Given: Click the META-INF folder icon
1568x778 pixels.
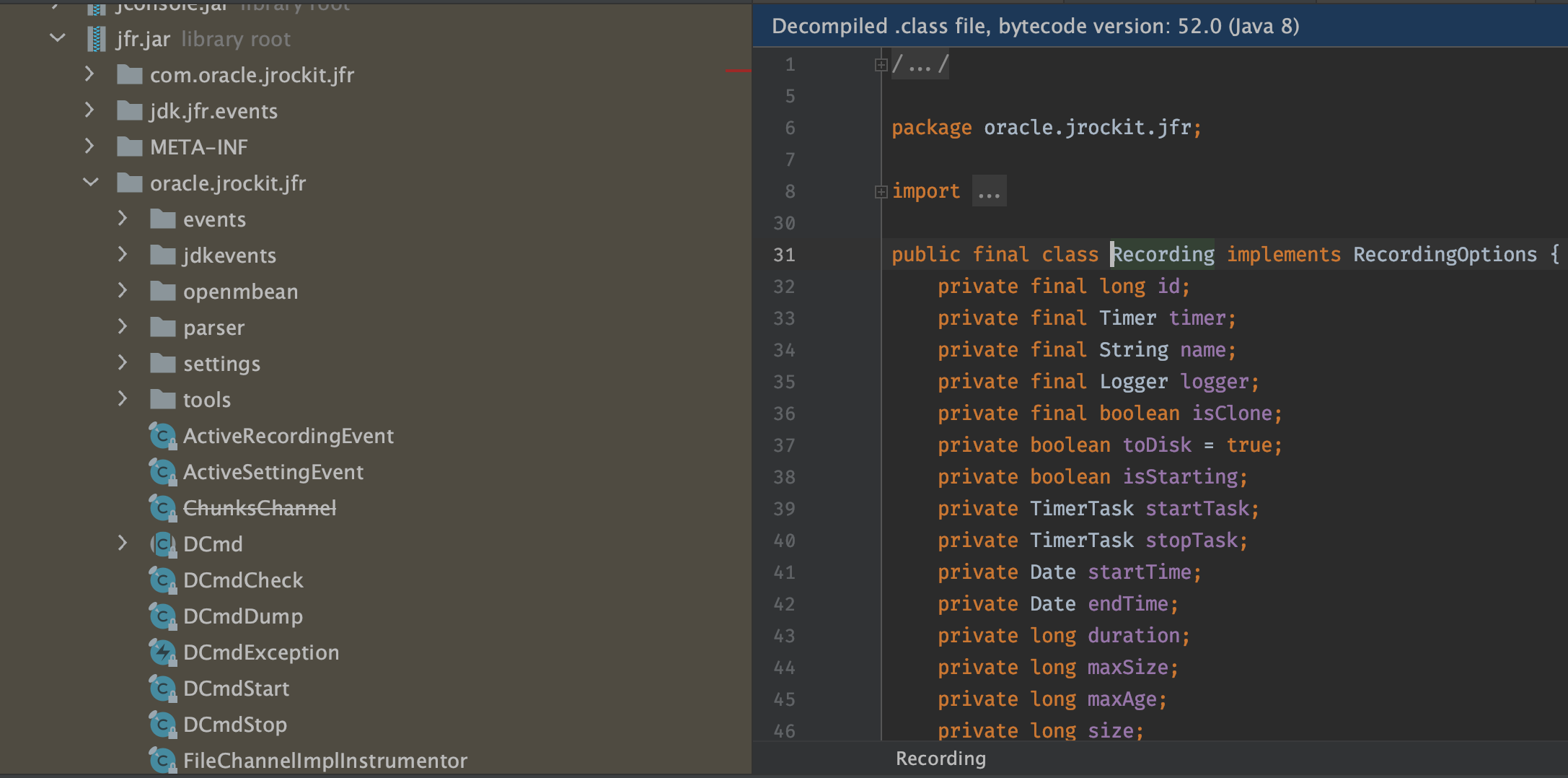Looking at the screenshot, I should click(130, 147).
